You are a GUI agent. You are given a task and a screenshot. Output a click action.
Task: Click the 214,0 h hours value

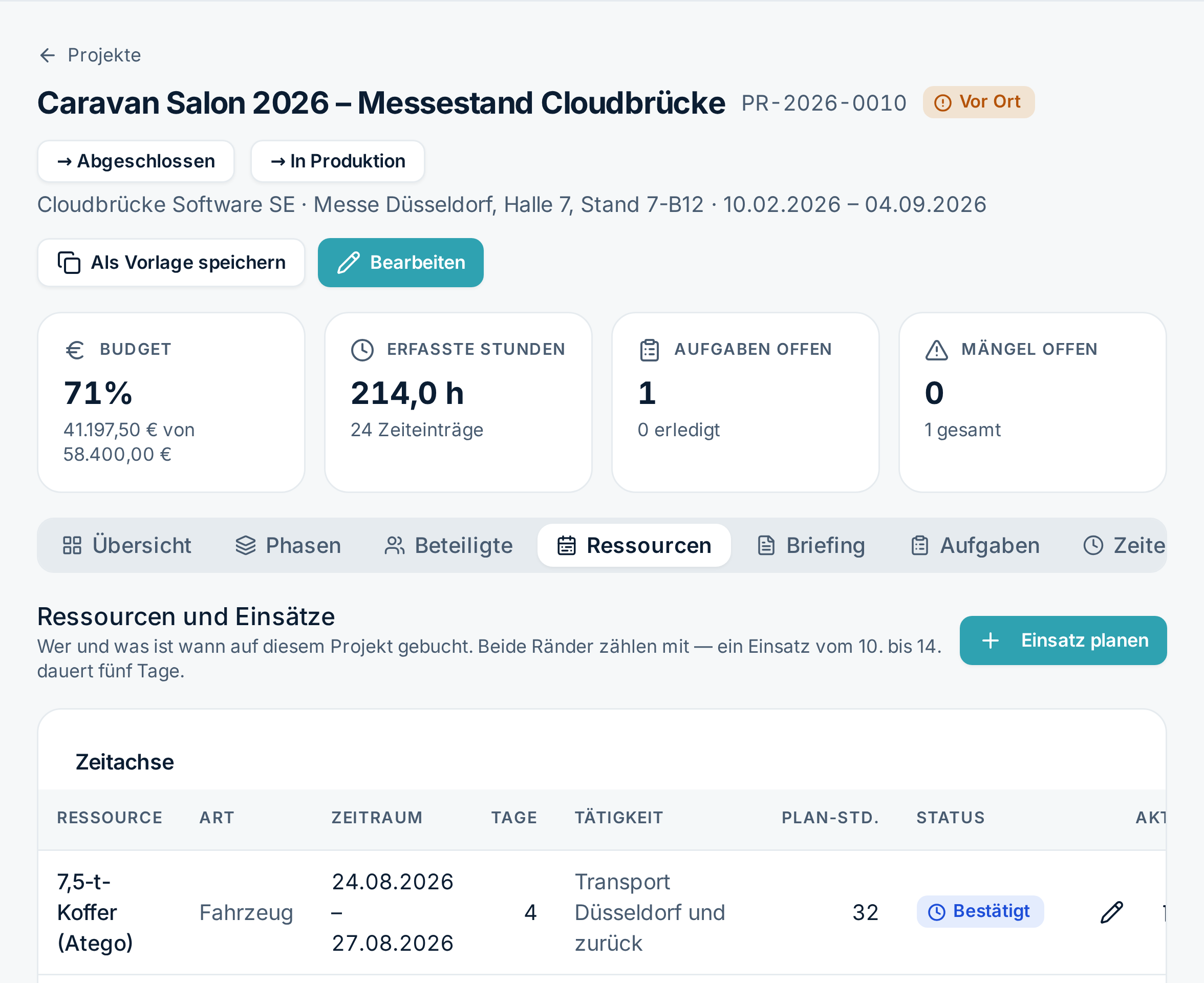[407, 393]
